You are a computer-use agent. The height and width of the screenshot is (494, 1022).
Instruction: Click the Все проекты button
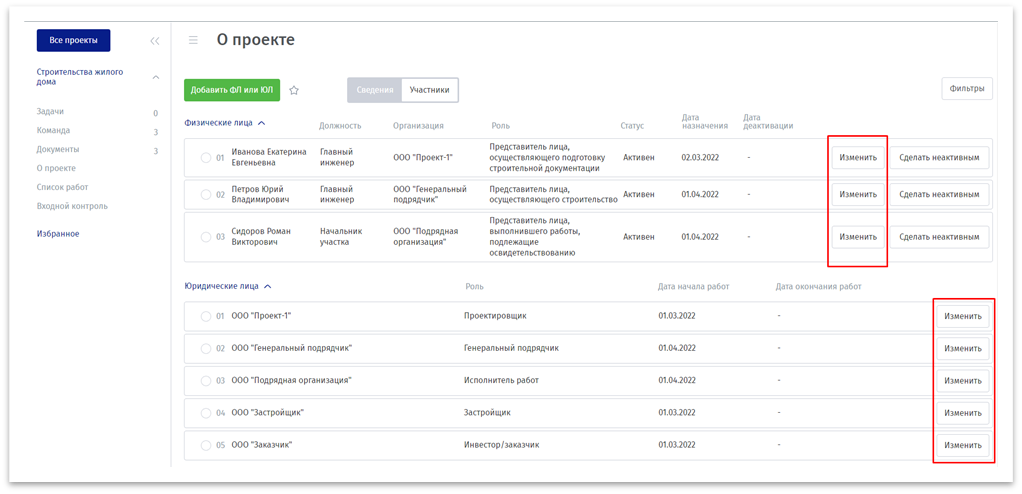(73, 40)
